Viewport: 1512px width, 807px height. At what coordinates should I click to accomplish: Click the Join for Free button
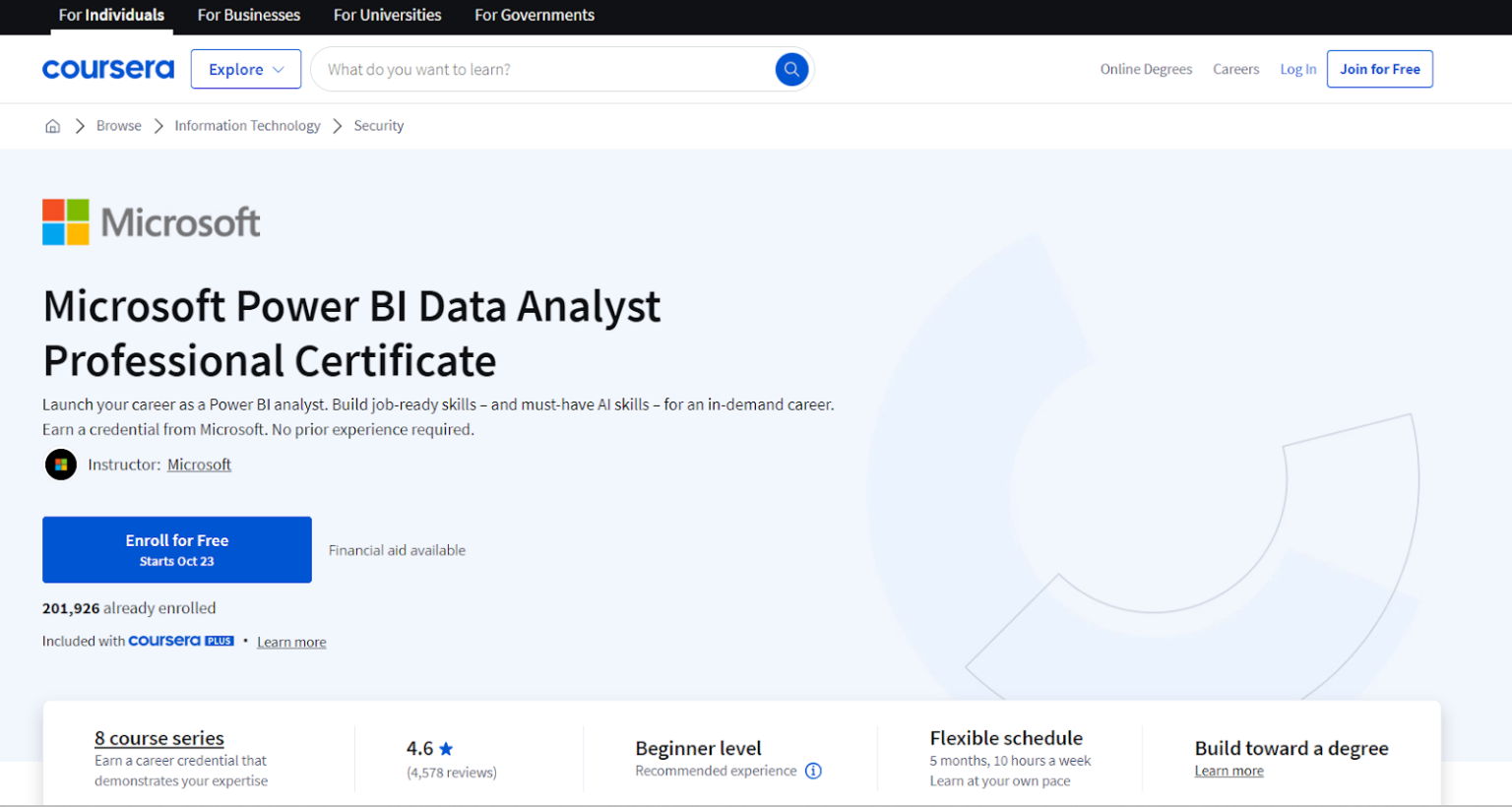1379,69
